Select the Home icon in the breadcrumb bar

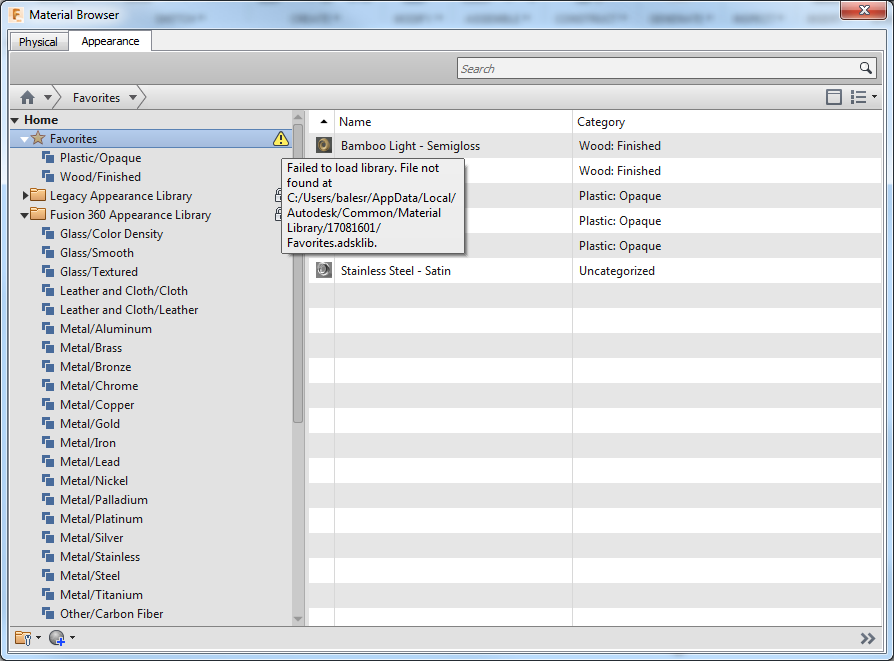coord(26,97)
